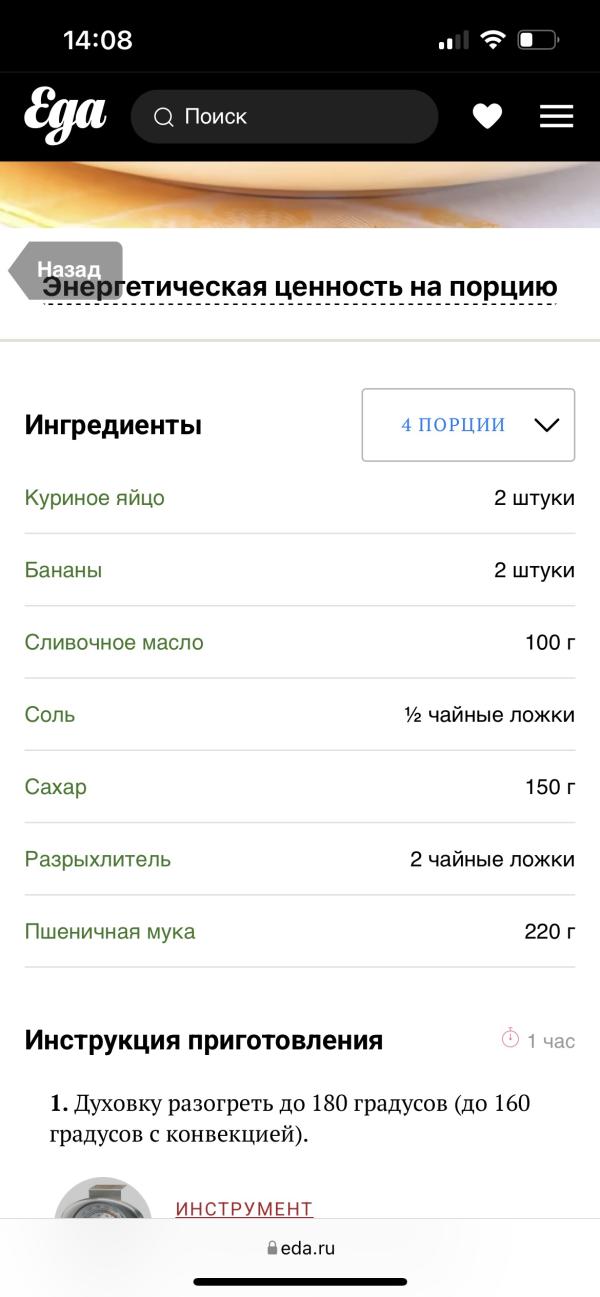Click the servings dropdown chevron arrow
The height and width of the screenshot is (1297, 600).
[x=546, y=425]
